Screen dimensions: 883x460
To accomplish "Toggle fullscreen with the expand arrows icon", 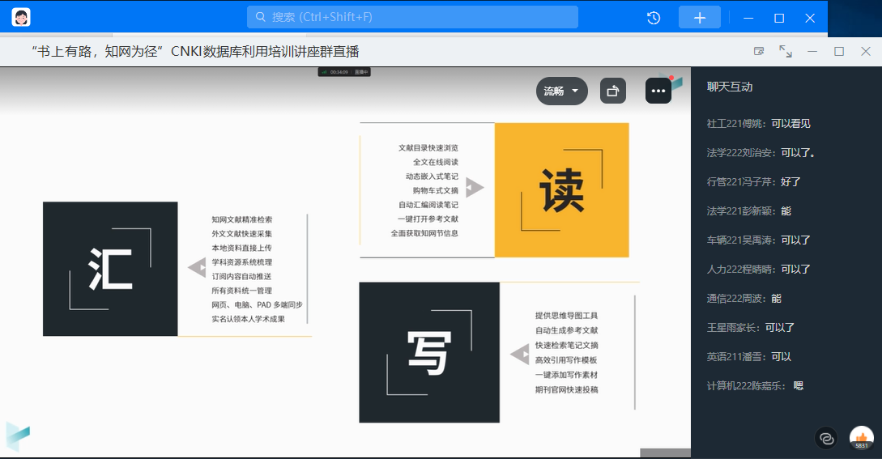I will coord(785,51).
